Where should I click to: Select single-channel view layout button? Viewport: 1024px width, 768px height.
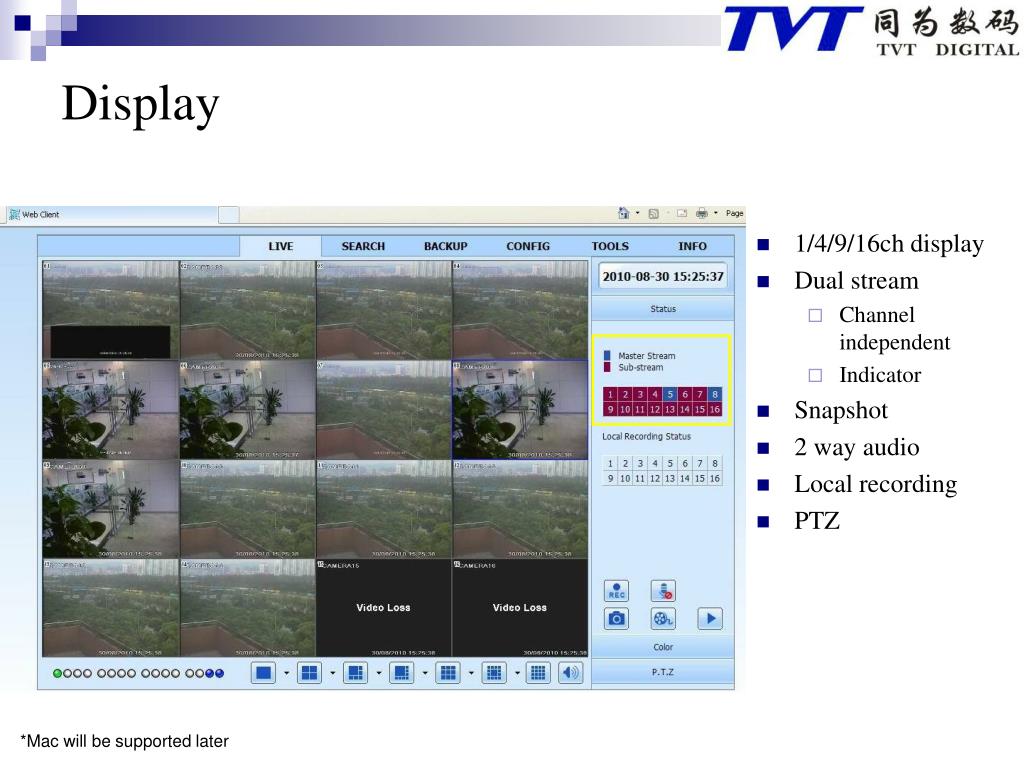(x=264, y=673)
